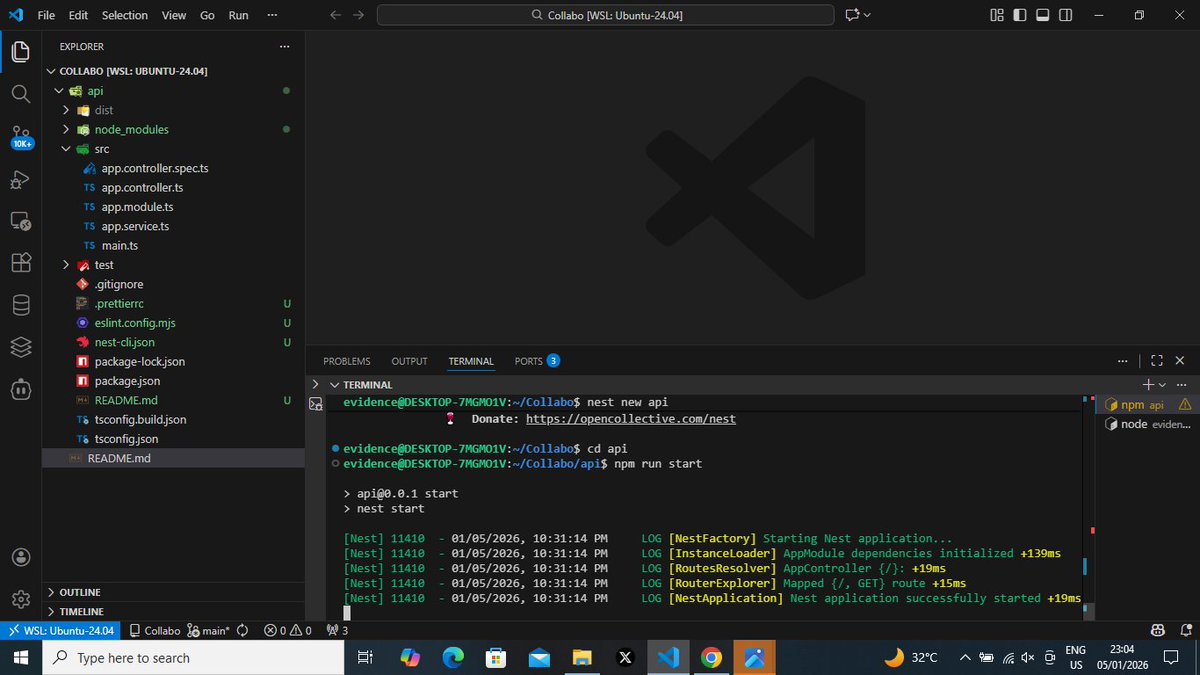Image resolution: width=1200 pixels, height=675 pixels.
Task: Open main.ts file
Action: pyautogui.click(x=119, y=245)
